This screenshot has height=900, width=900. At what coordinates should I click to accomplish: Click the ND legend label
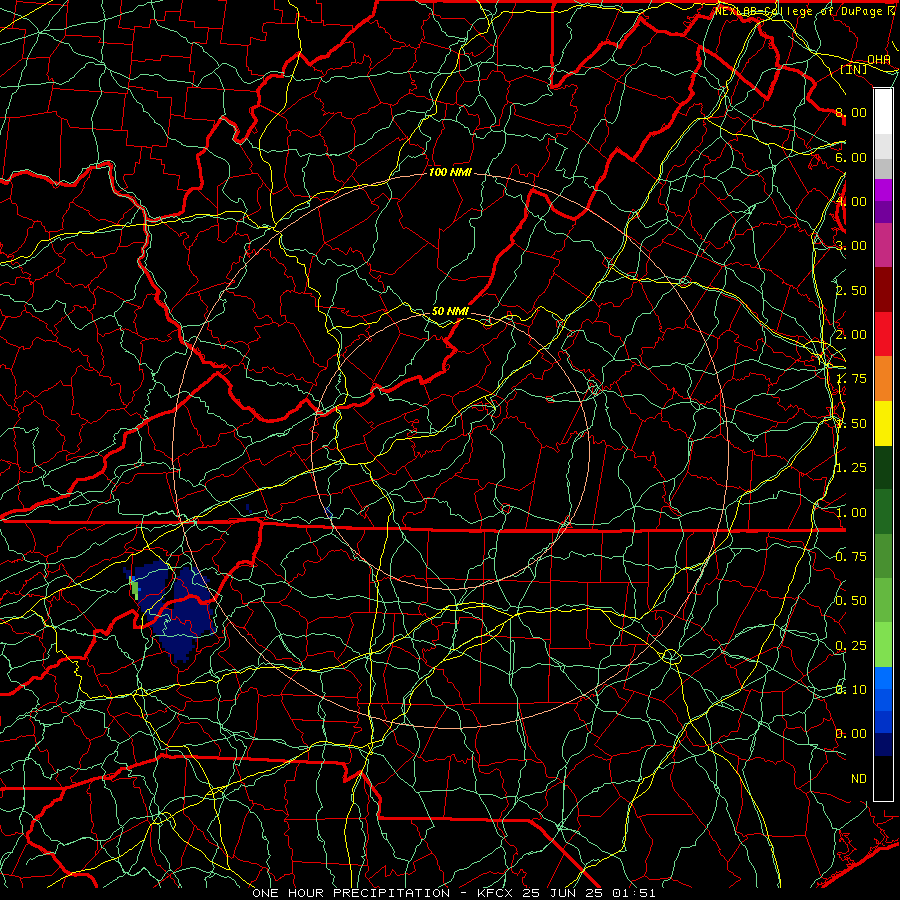point(859,779)
